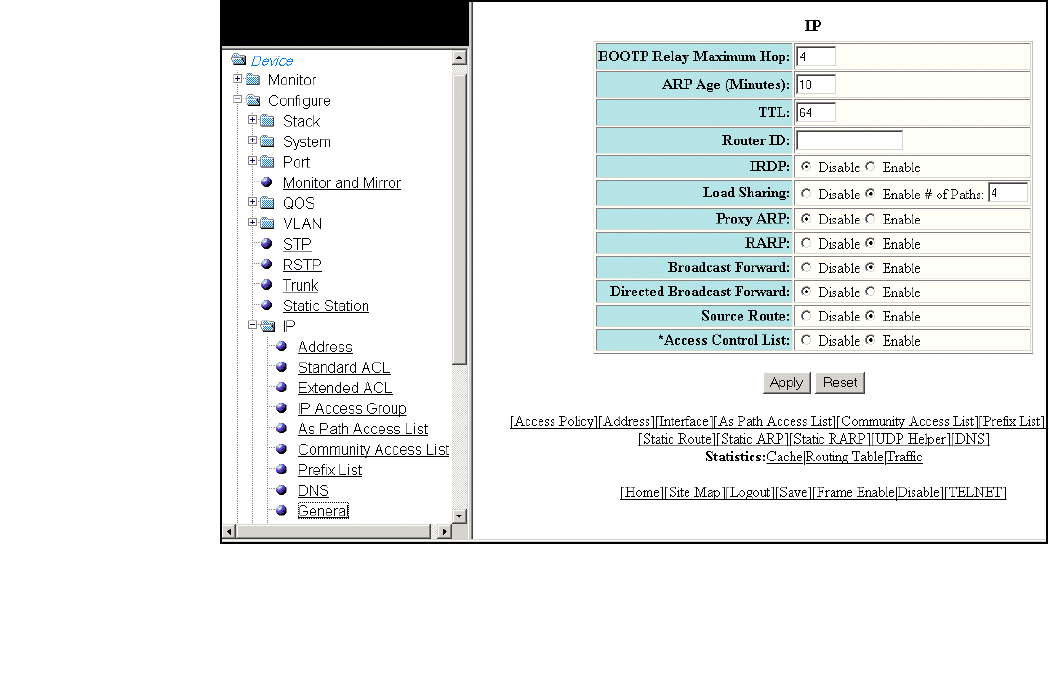
Task: Open the TELNET link
Action: coord(975,493)
